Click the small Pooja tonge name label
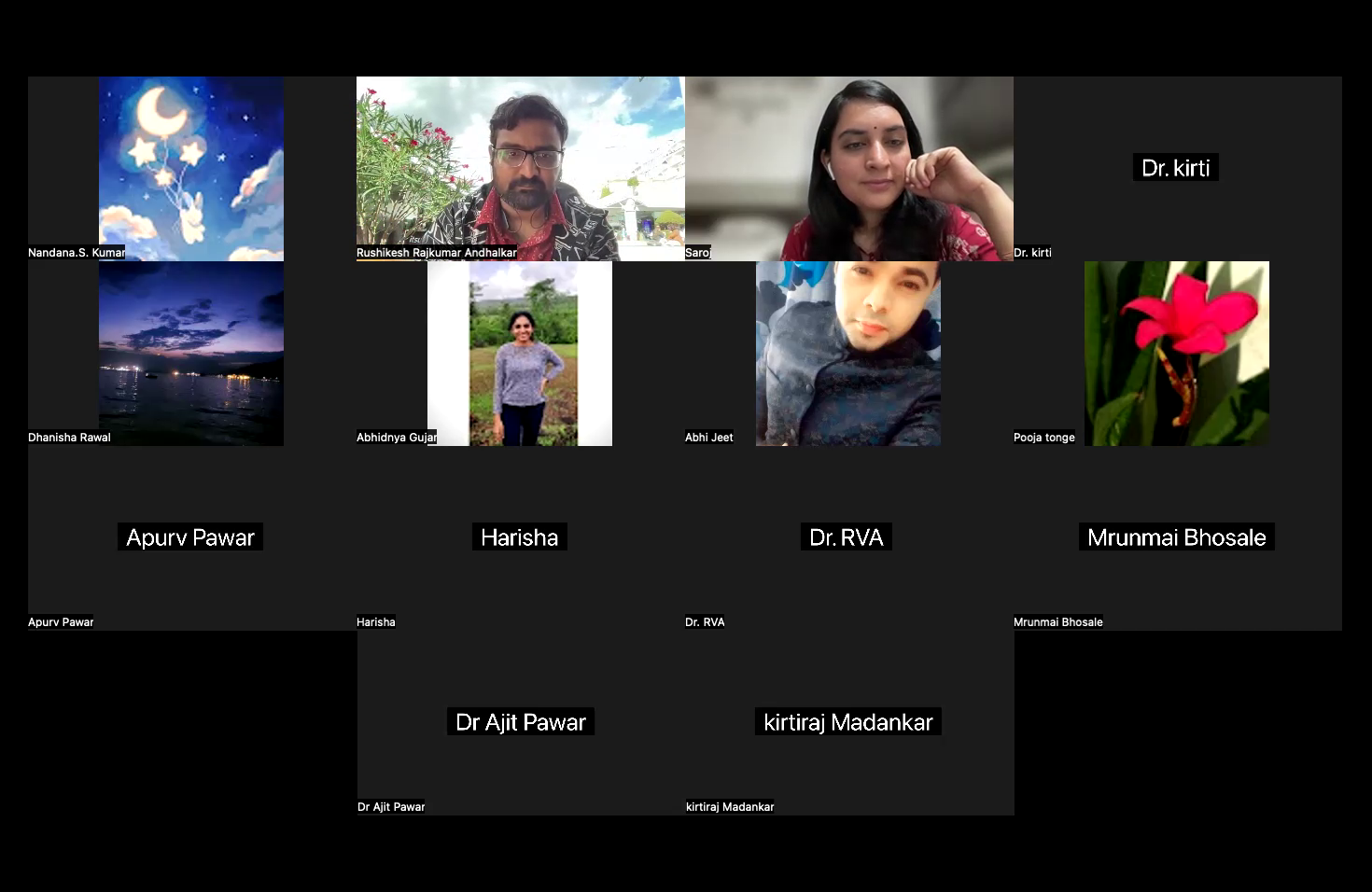Image resolution: width=1372 pixels, height=892 pixels. (1043, 438)
